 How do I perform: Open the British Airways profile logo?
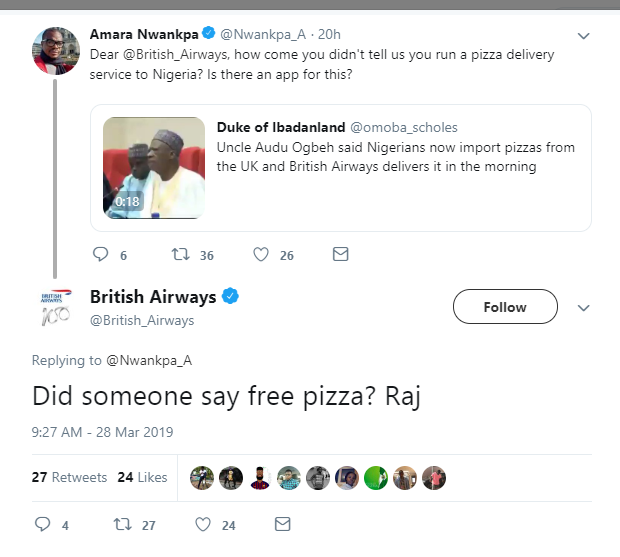(x=55, y=308)
